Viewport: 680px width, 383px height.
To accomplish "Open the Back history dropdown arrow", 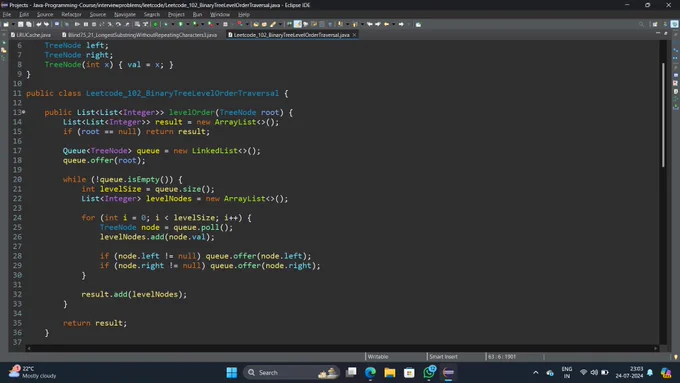I will (x=394, y=24).
